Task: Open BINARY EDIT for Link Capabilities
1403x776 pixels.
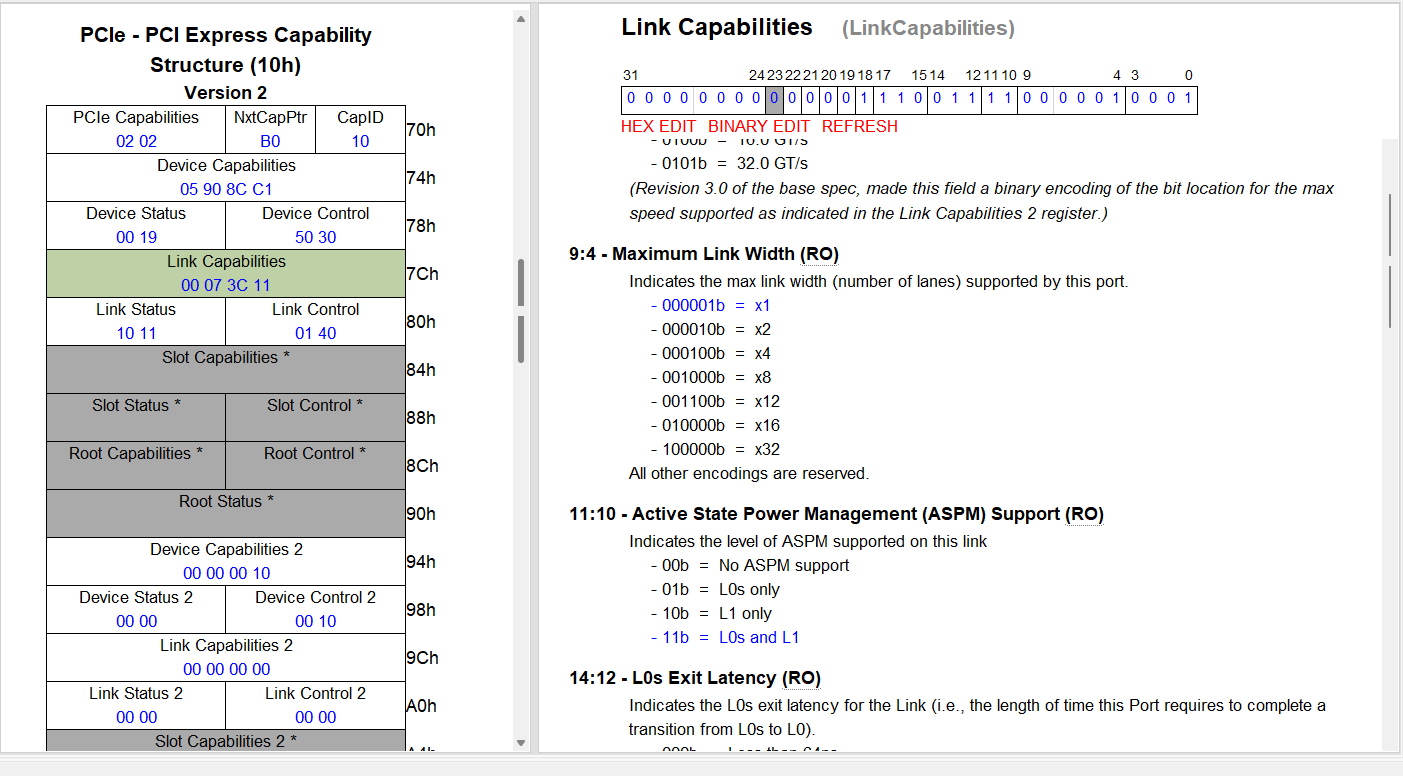Action: click(759, 126)
